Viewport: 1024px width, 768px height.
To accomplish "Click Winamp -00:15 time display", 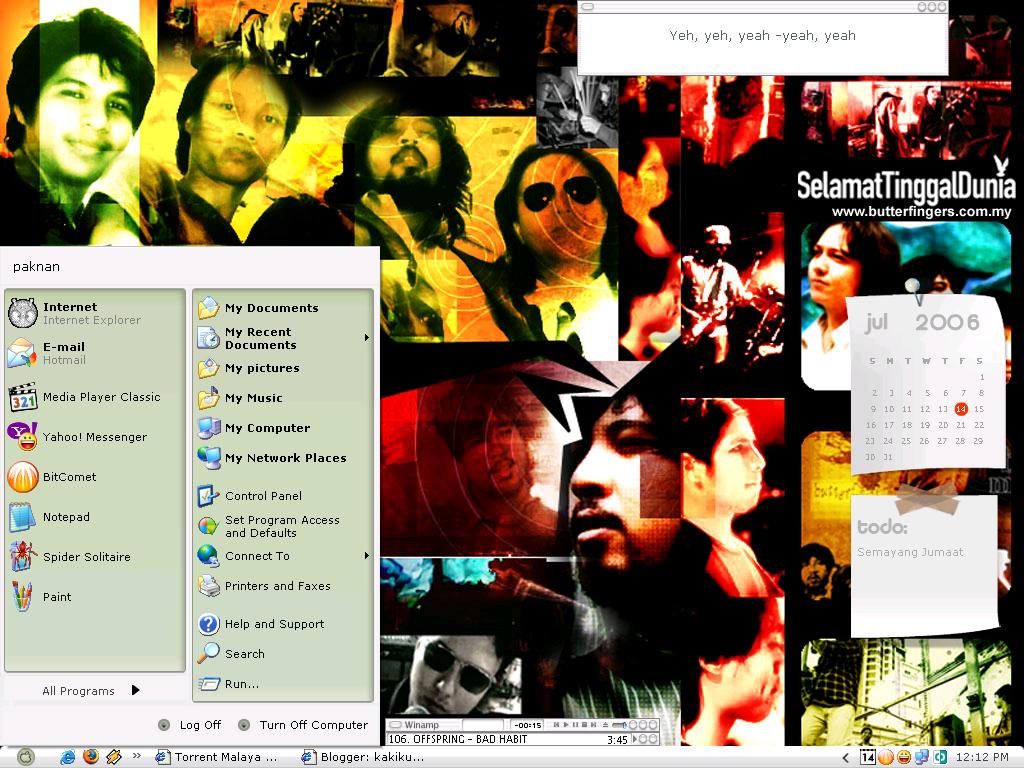I will 528,725.
